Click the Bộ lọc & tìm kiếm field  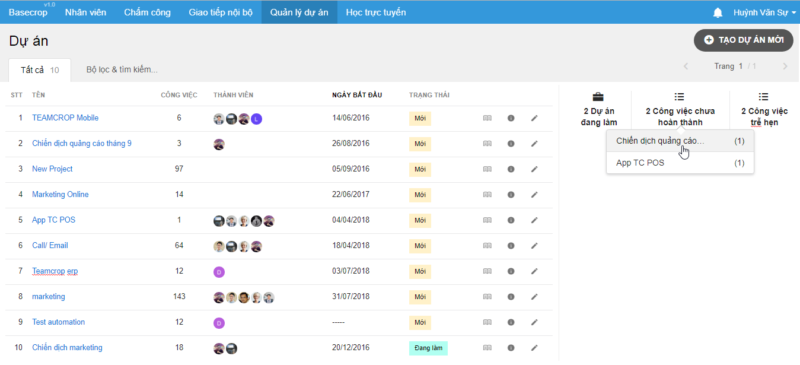pyautogui.click(x=121, y=70)
